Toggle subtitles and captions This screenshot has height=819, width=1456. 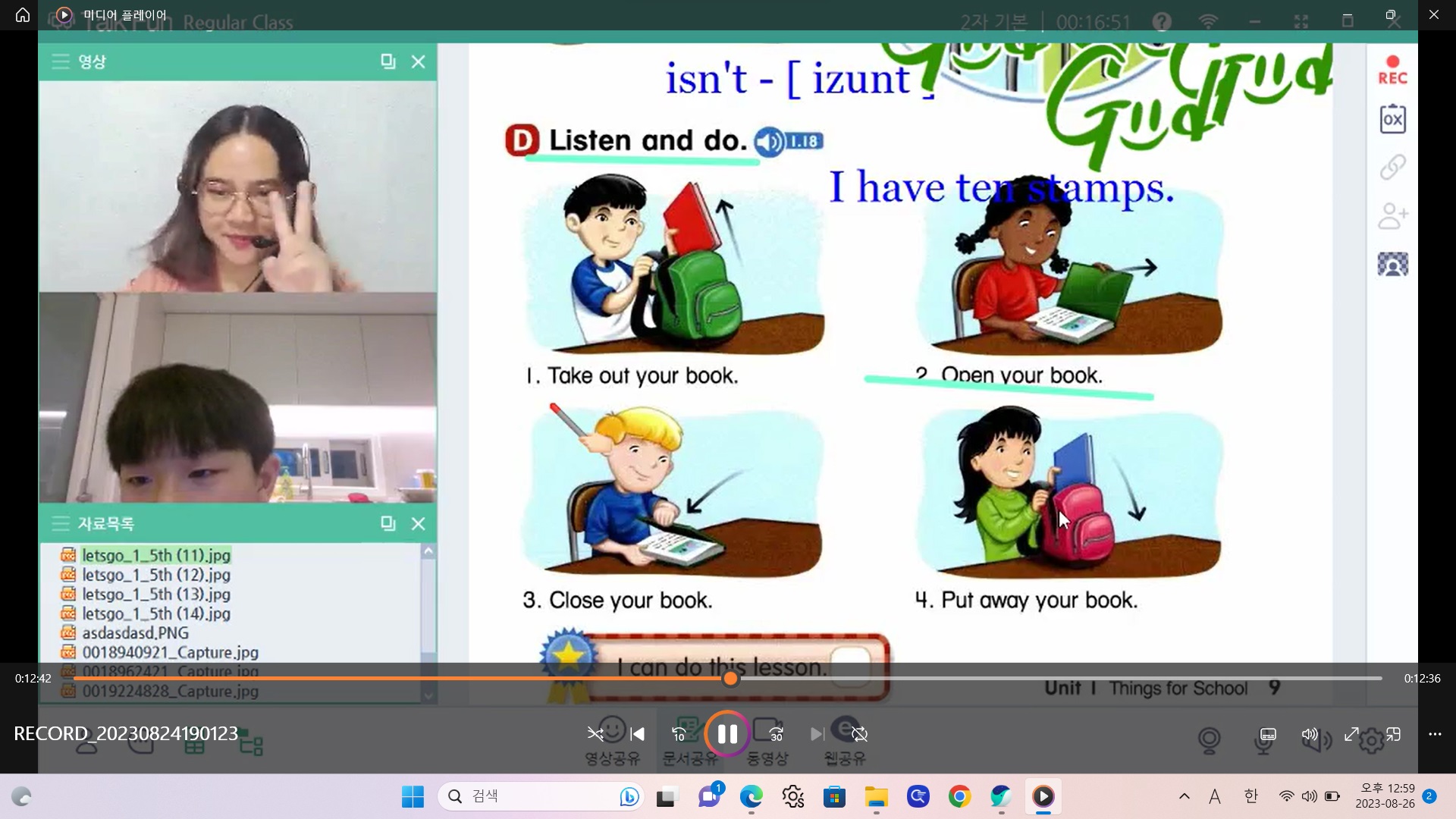tap(1268, 734)
